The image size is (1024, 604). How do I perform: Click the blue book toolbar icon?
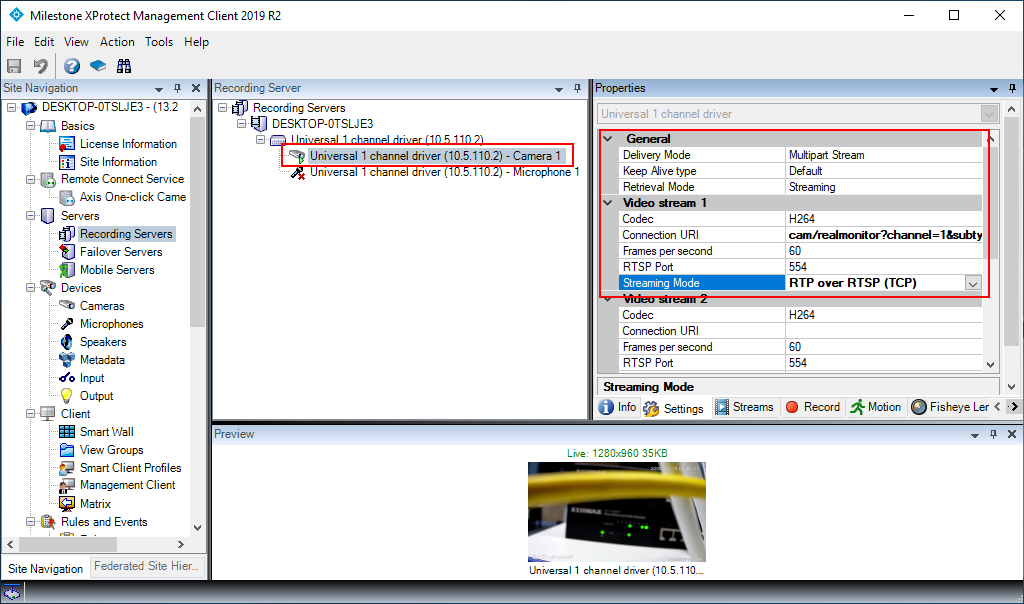point(98,66)
